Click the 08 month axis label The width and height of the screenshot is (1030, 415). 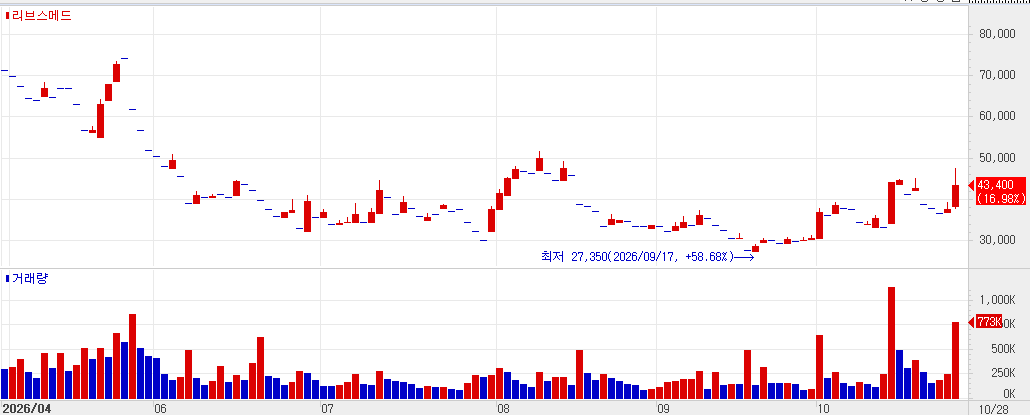(x=503, y=408)
